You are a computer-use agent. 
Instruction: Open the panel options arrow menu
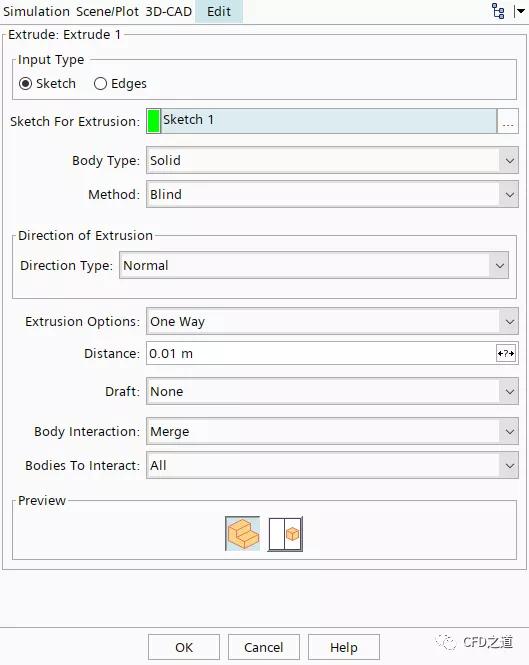pyautogui.click(x=519, y=11)
